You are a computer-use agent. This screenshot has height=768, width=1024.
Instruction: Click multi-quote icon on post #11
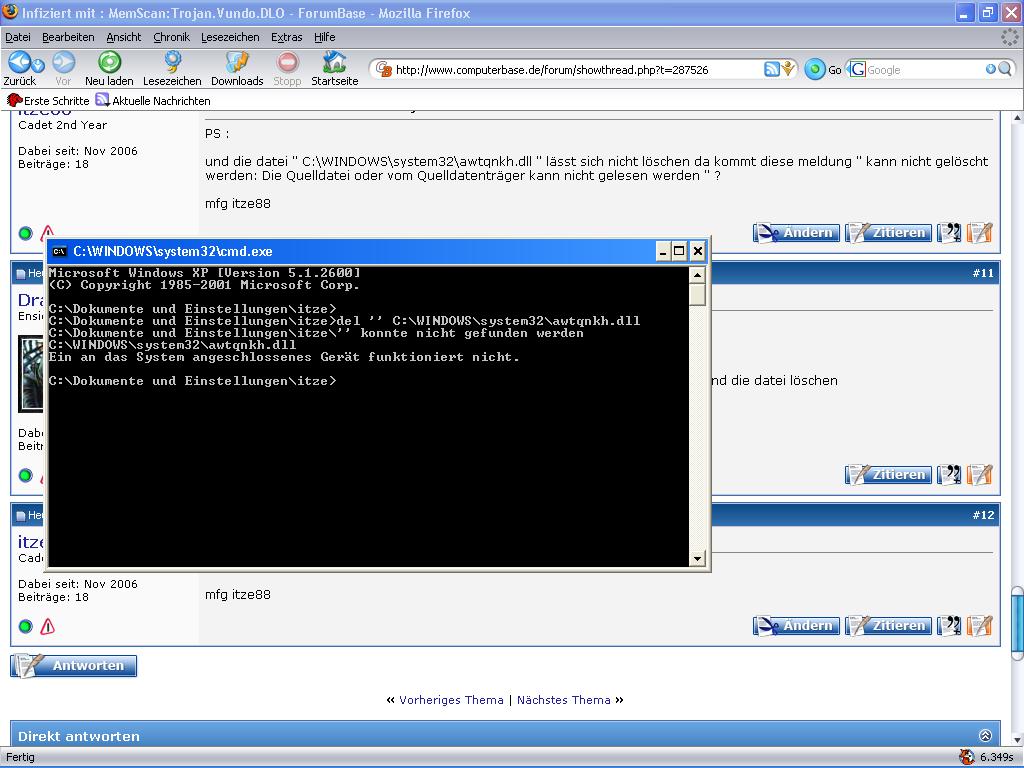(x=949, y=475)
